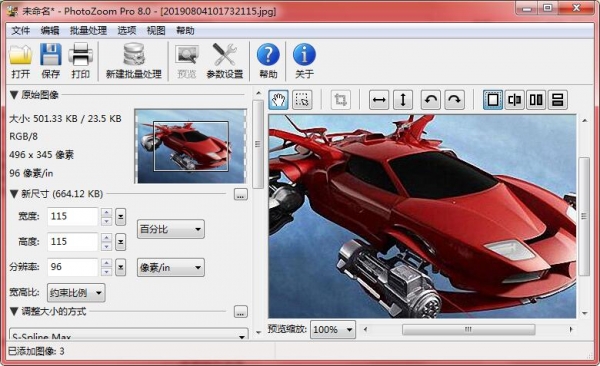Start 新建批量处理 new batch process
Viewport: 600px width, 366px height.
coord(134,61)
